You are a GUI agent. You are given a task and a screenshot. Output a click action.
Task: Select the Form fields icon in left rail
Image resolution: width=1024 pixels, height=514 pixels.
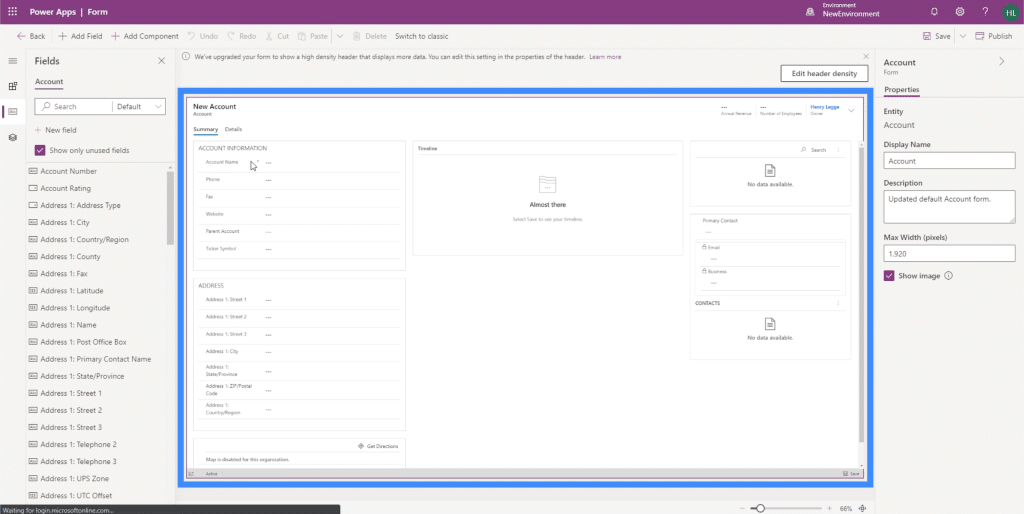(12, 112)
